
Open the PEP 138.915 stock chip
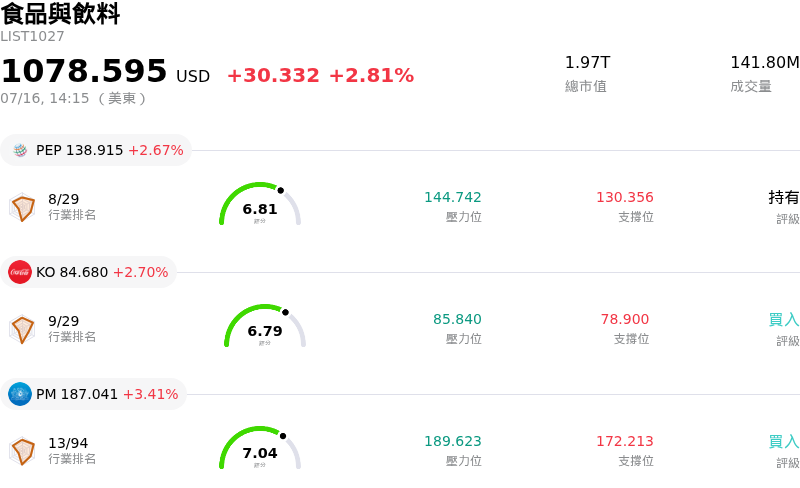[x=96, y=150]
